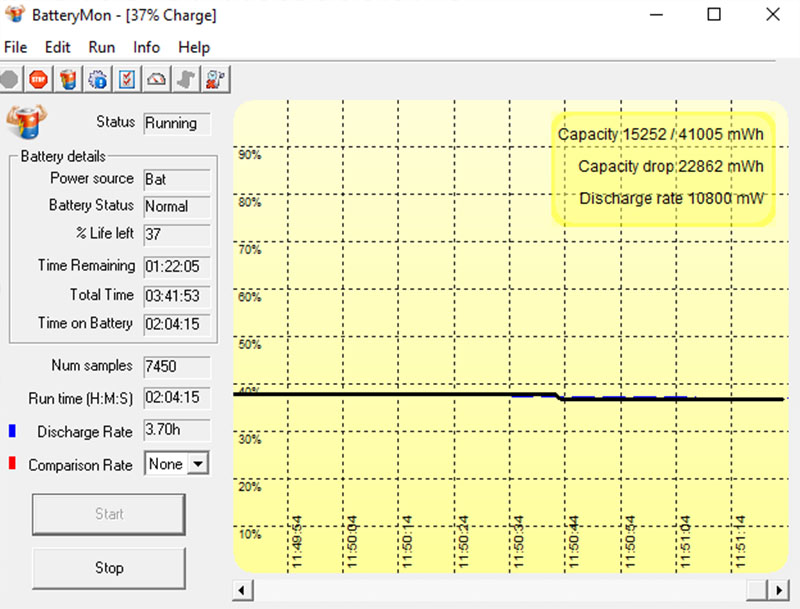This screenshot has height=609, width=800.
Task: Open System Information with the gear-info toolbar icon
Action: 97,79
